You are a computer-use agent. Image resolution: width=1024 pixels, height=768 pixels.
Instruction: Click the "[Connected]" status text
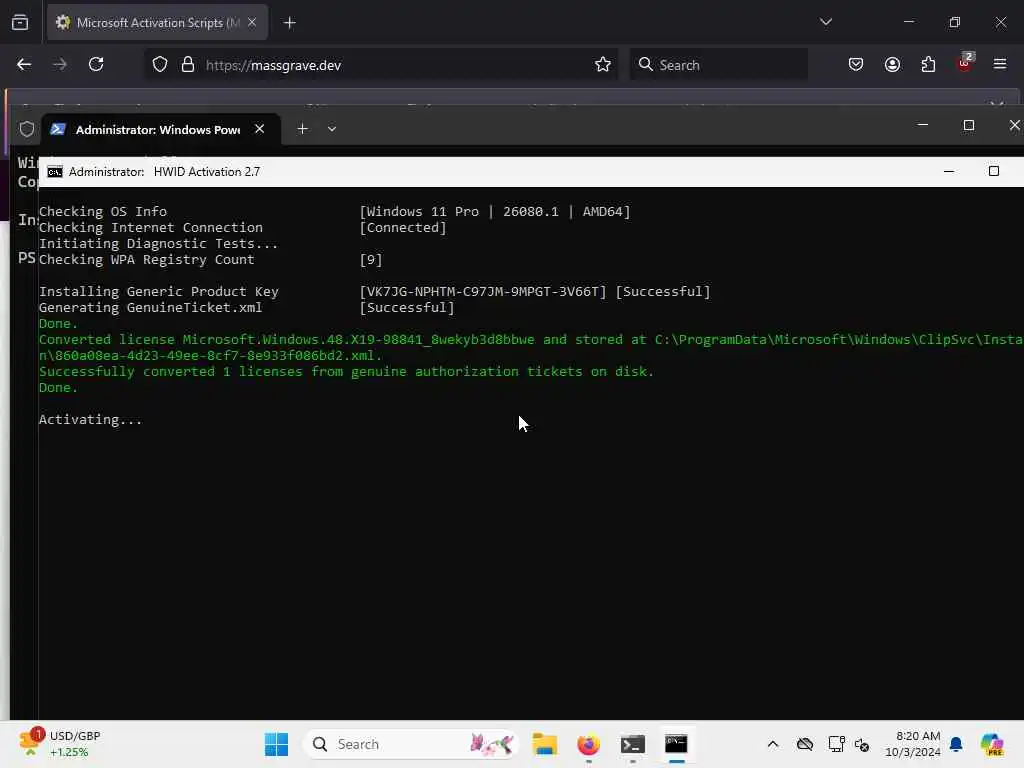[403, 228]
